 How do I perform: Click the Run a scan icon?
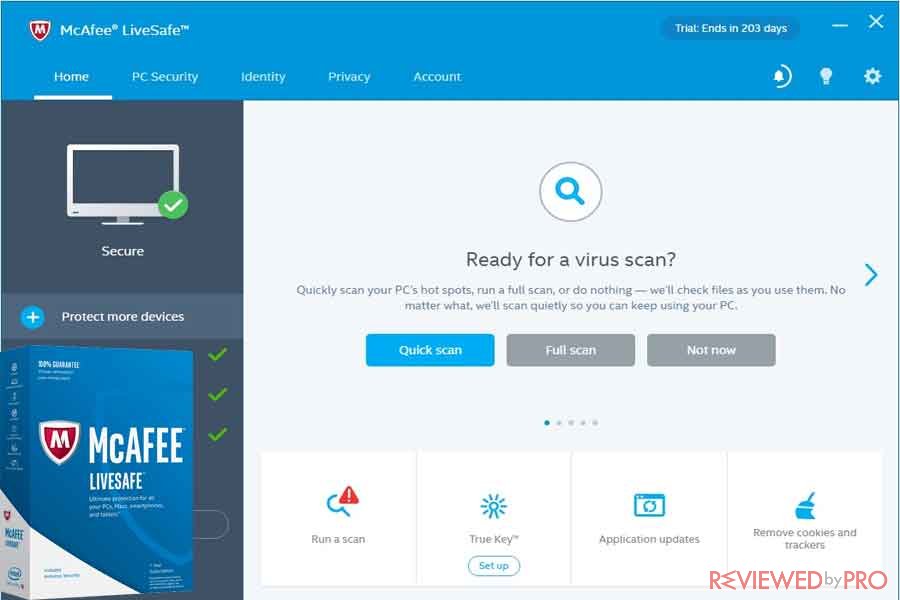(x=343, y=501)
